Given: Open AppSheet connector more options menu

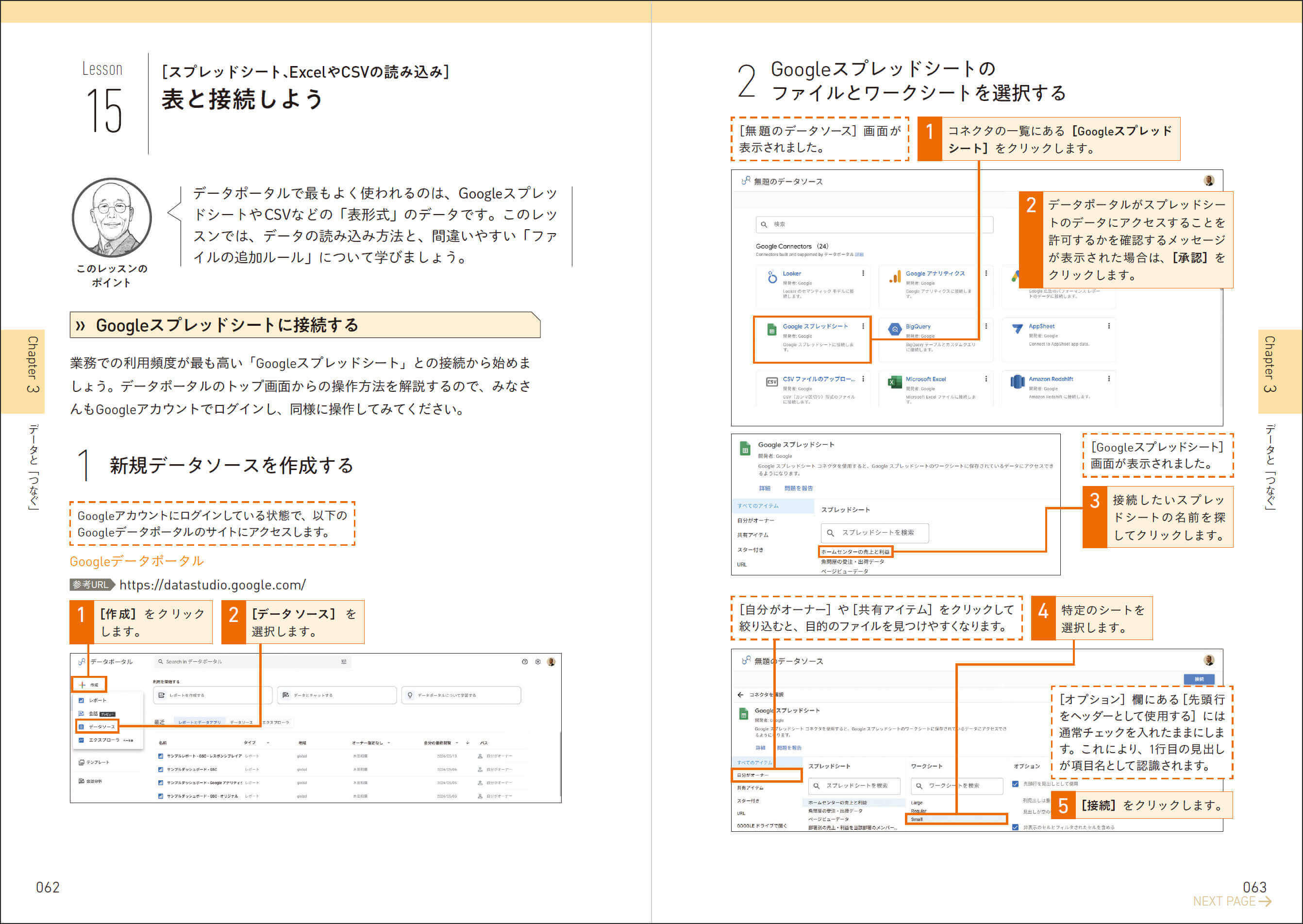Looking at the screenshot, I should coord(1108,326).
